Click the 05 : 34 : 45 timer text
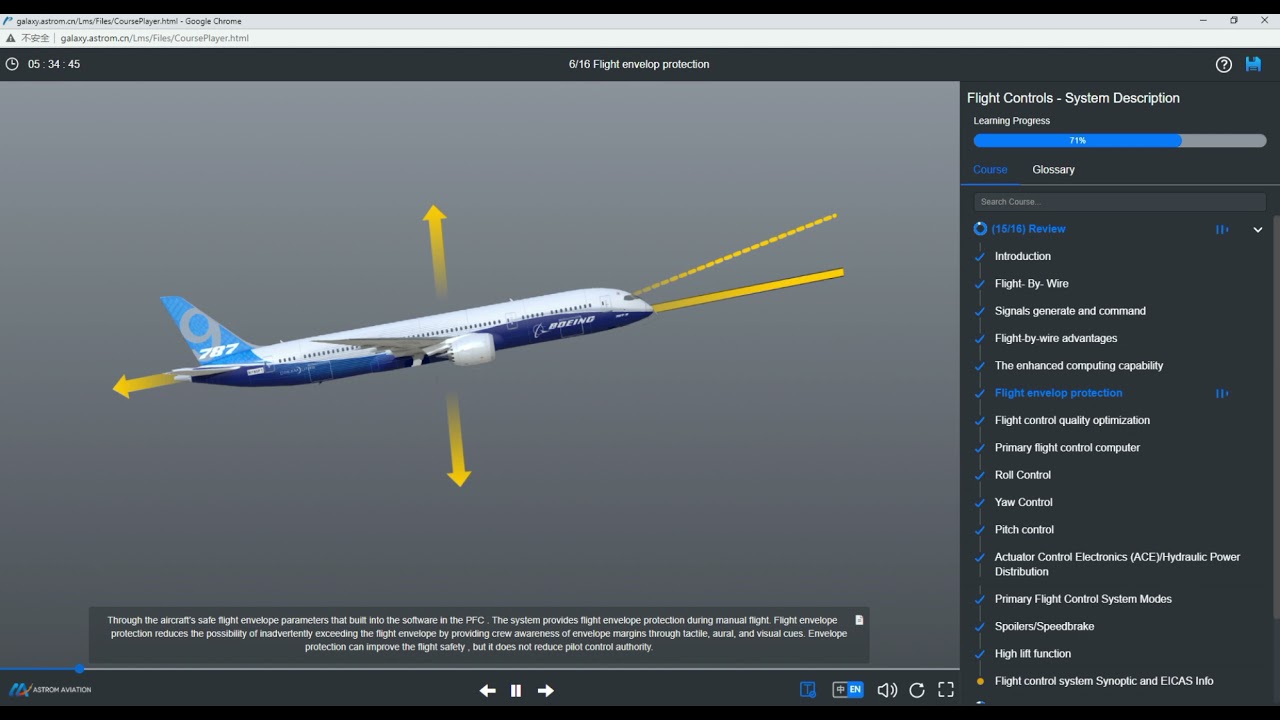The width and height of the screenshot is (1280, 720). (54, 64)
